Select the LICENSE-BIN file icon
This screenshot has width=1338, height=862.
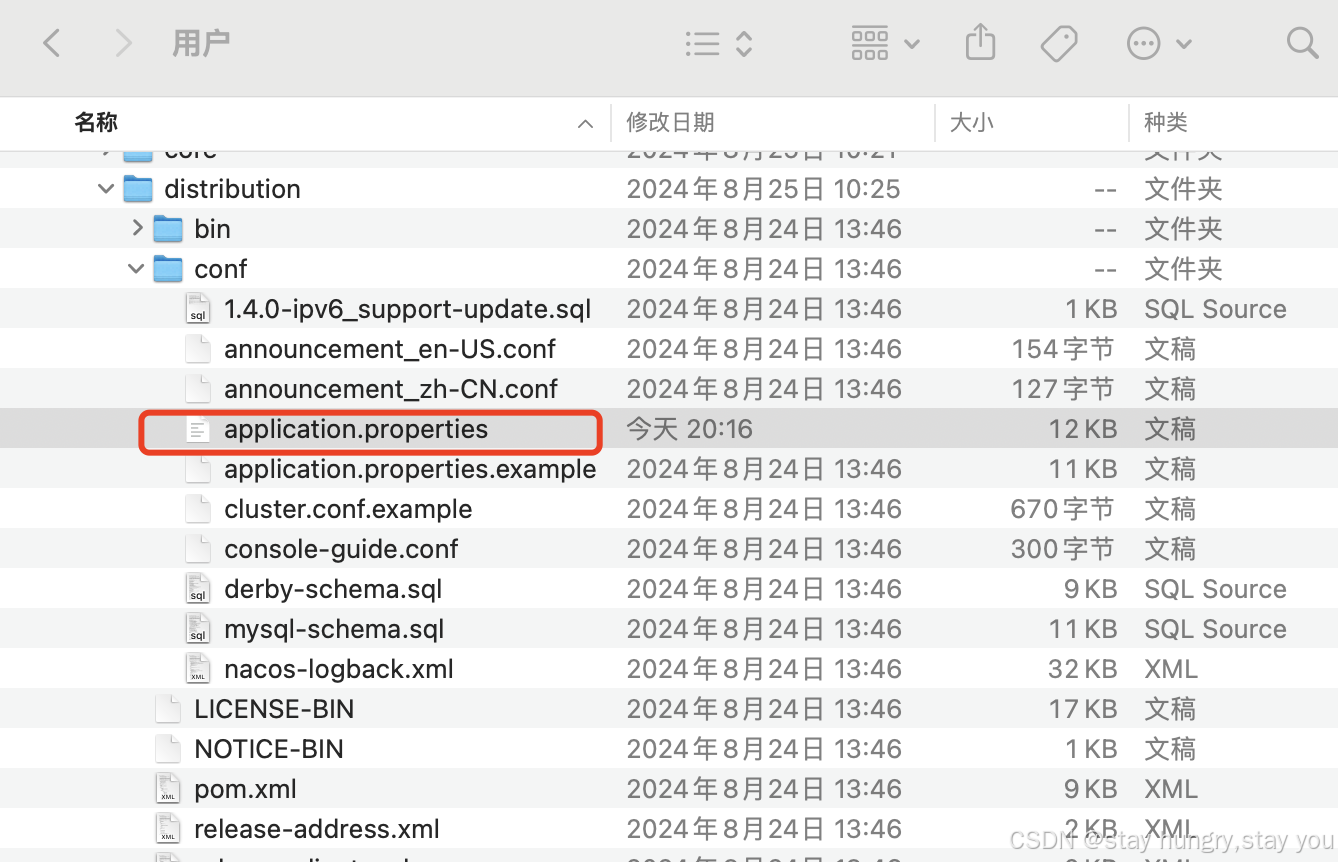(x=168, y=709)
